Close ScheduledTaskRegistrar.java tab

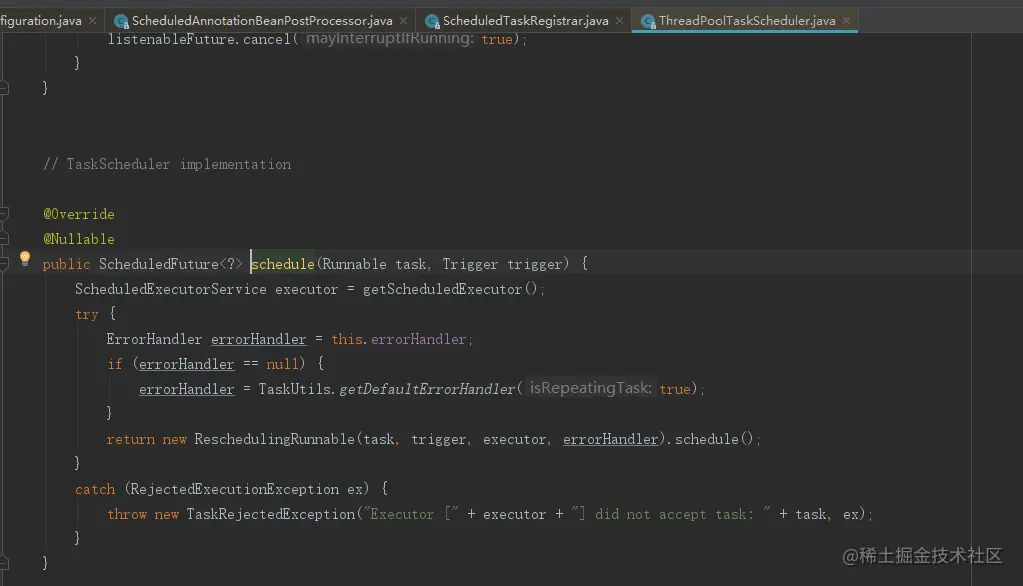coord(619,21)
